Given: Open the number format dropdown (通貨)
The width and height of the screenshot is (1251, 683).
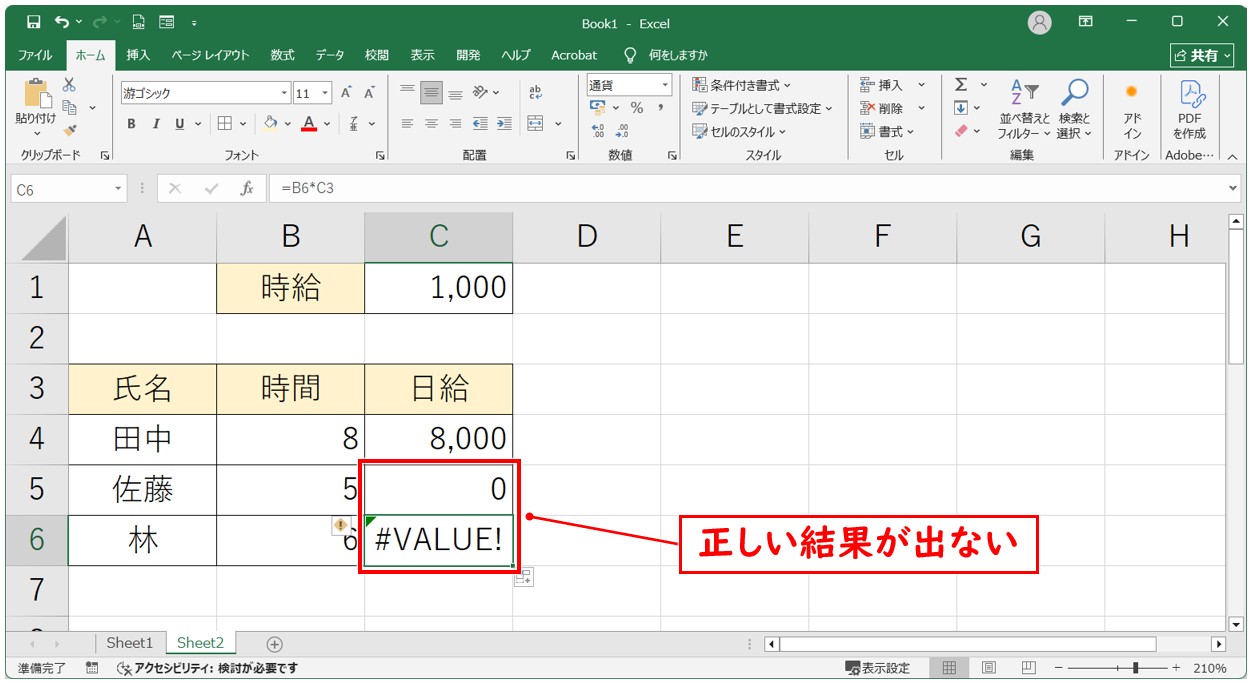Looking at the screenshot, I should click(665, 85).
